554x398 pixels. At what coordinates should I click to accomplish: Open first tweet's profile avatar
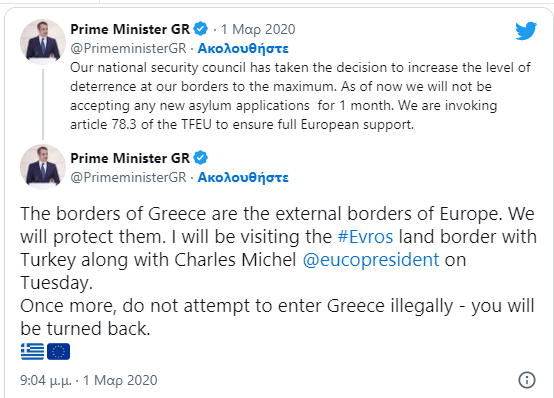pos(43,42)
